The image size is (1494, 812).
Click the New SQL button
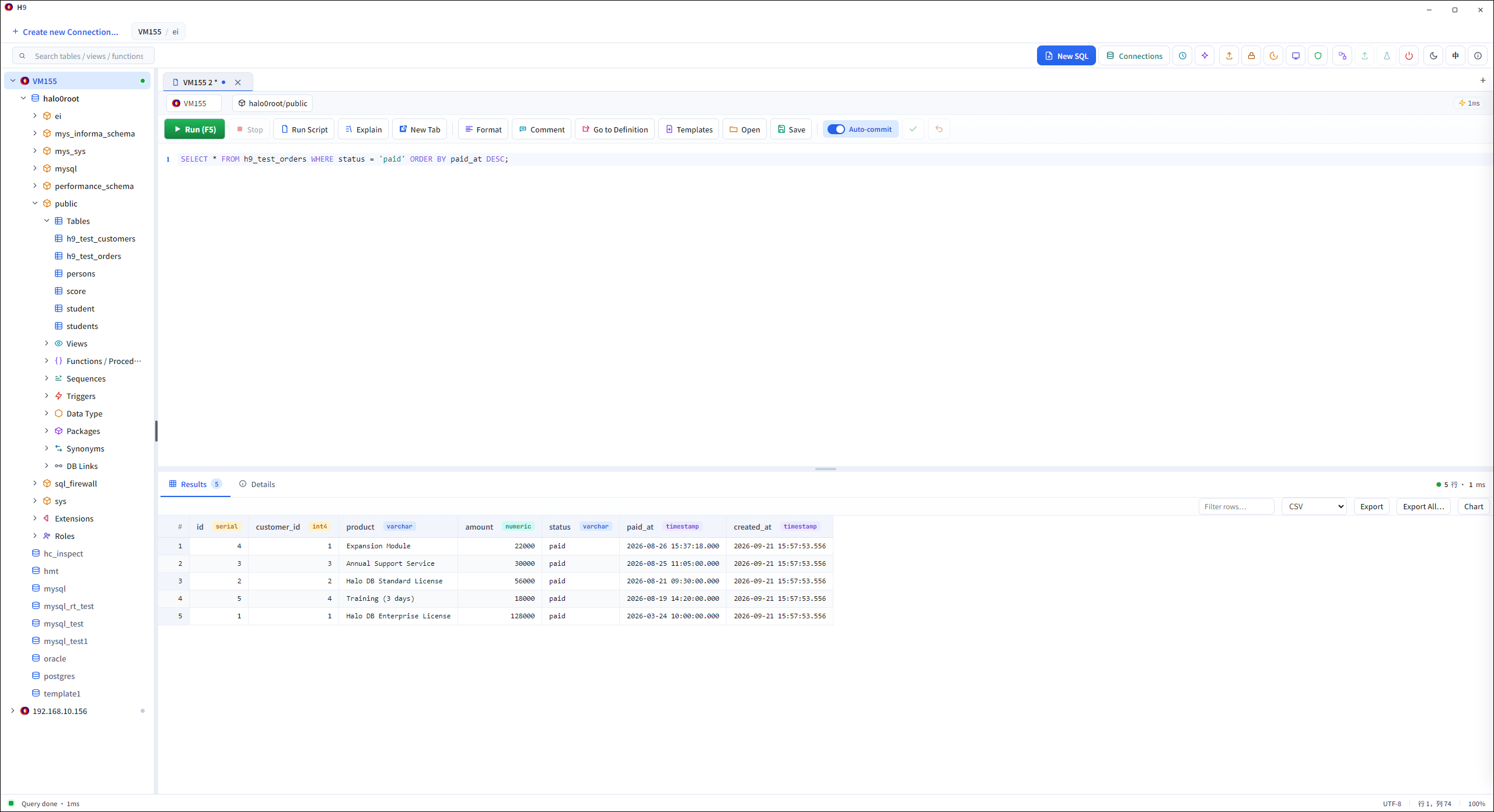[1066, 56]
